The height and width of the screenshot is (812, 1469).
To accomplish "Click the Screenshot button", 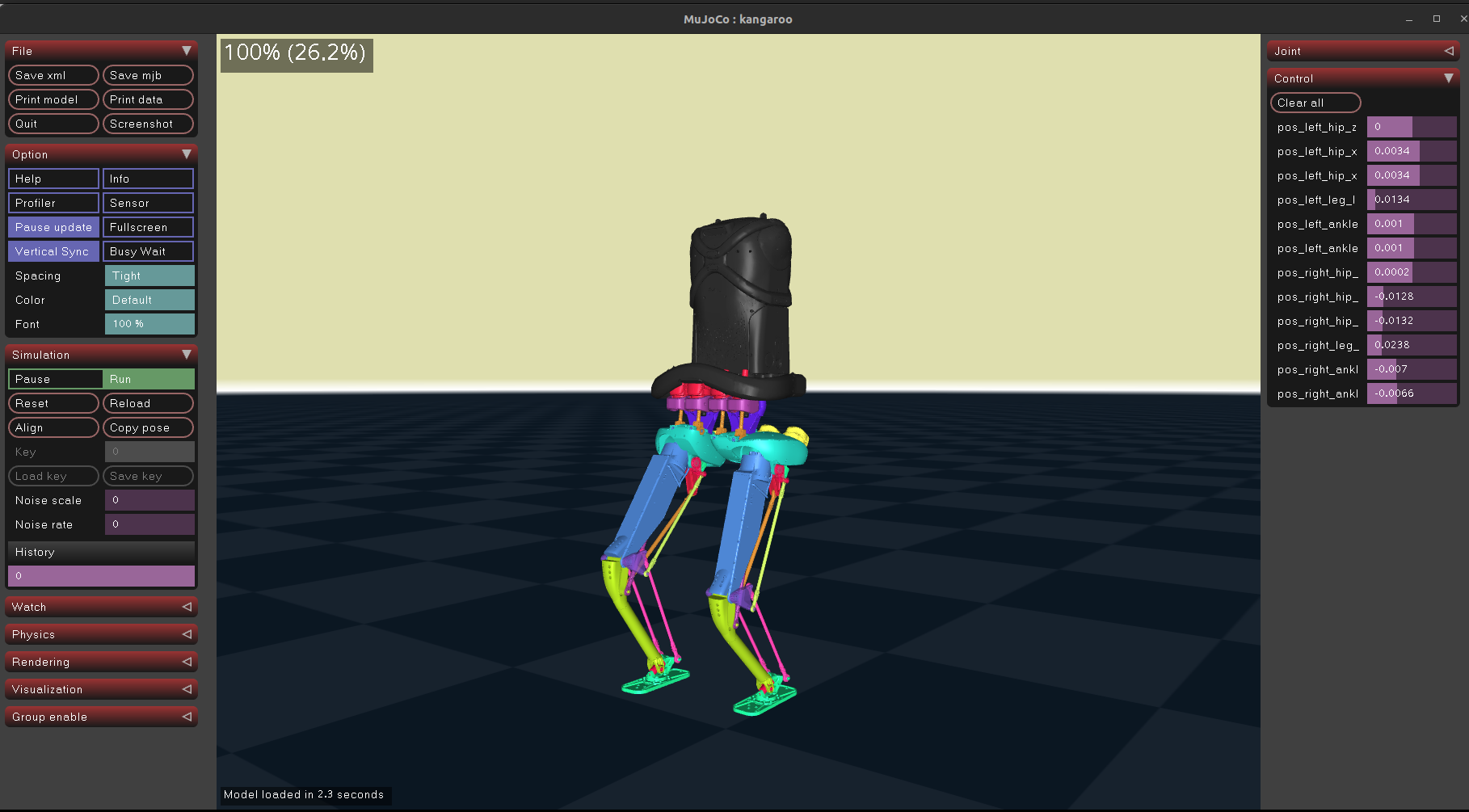I will [149, 124].
